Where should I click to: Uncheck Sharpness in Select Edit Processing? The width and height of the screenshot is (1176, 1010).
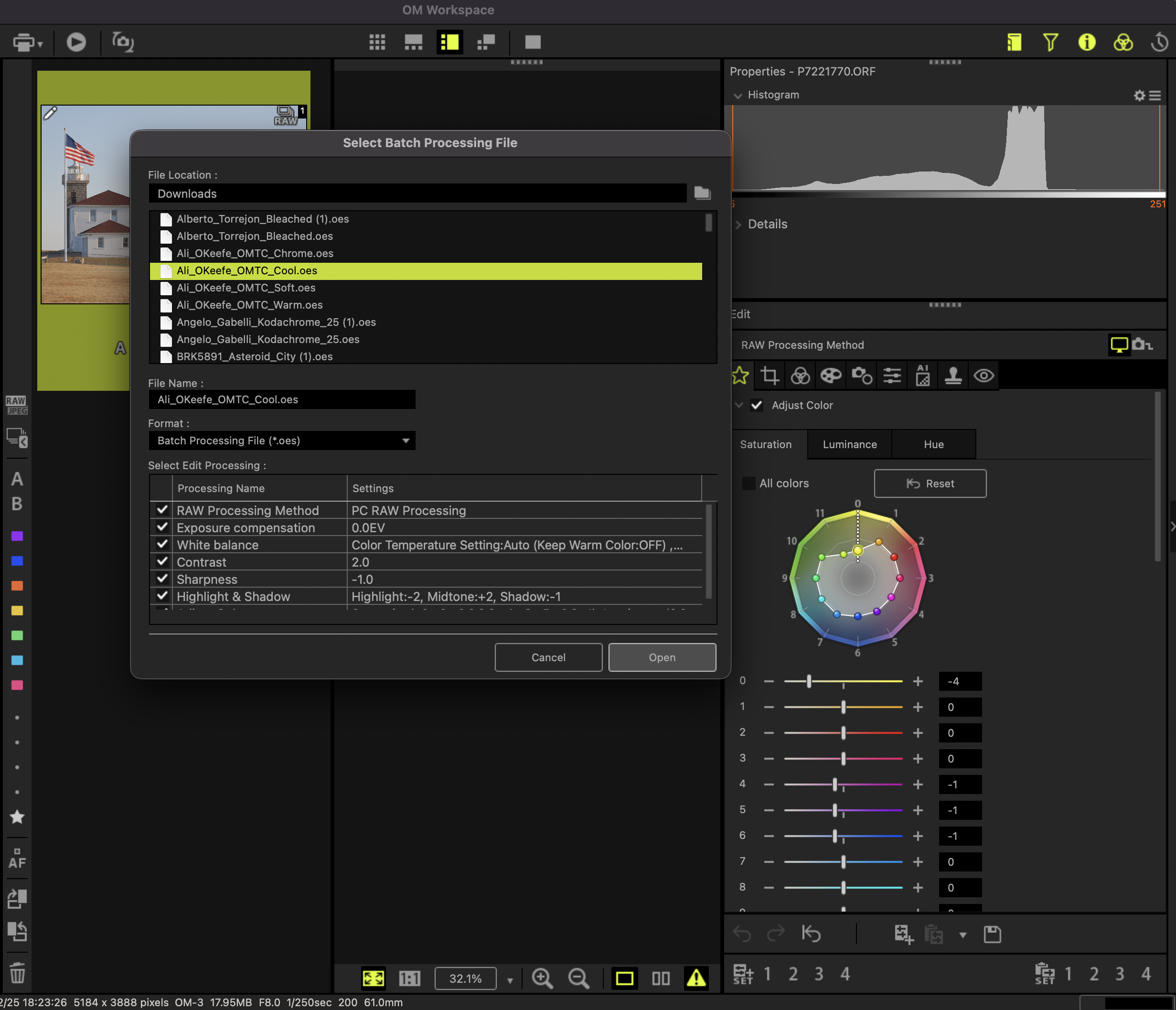(162, 579)
